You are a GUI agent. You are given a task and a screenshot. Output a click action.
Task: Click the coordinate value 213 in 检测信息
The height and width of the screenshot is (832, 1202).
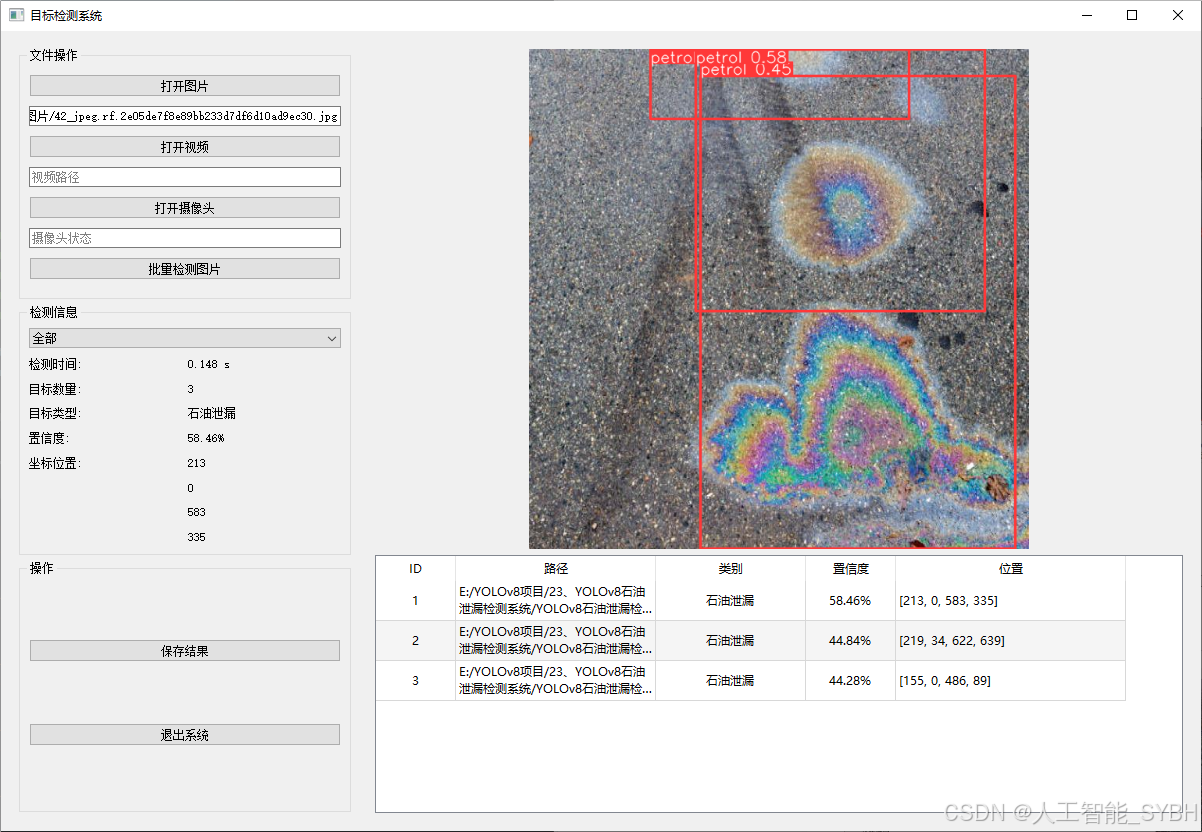point(196,464)
